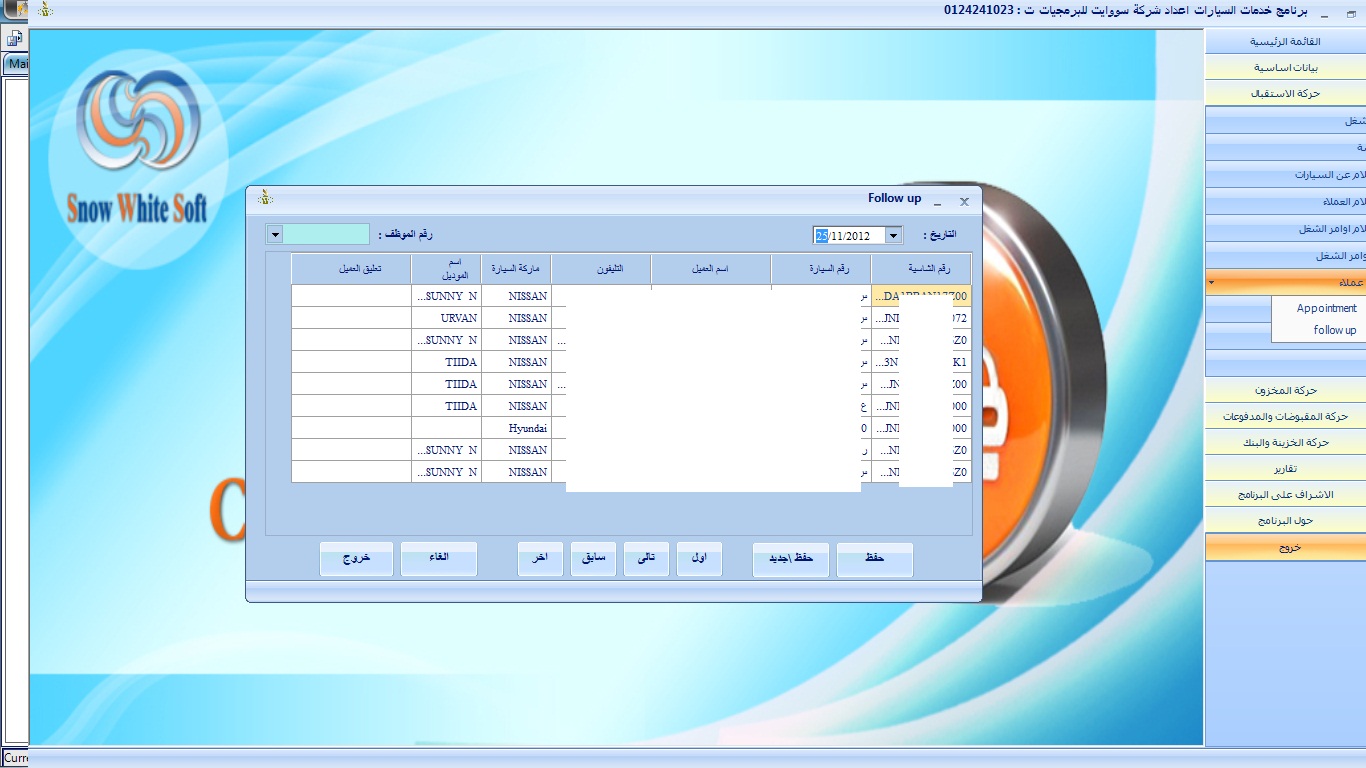Click the Follow up dialog title icon

[x=265, y=198]
